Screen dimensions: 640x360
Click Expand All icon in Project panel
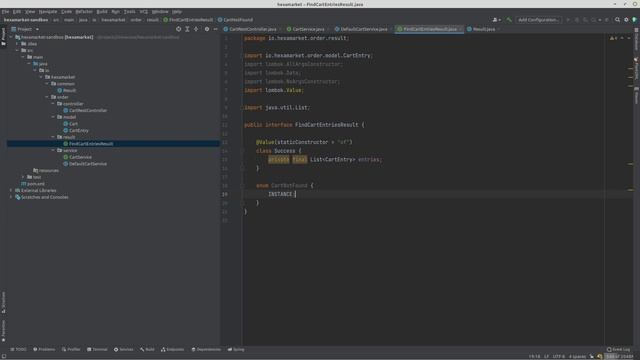point(187,29)
